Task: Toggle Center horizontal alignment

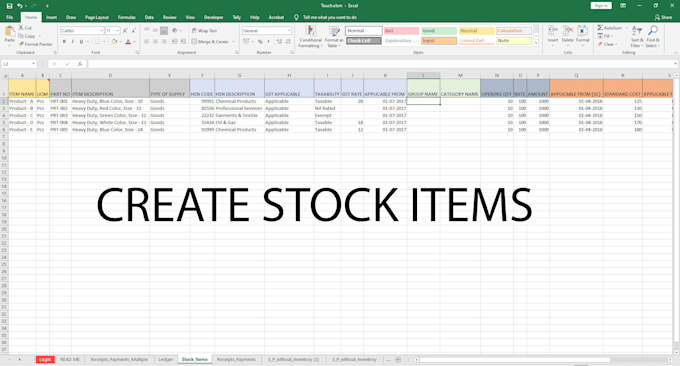Action: pos(155,42)
